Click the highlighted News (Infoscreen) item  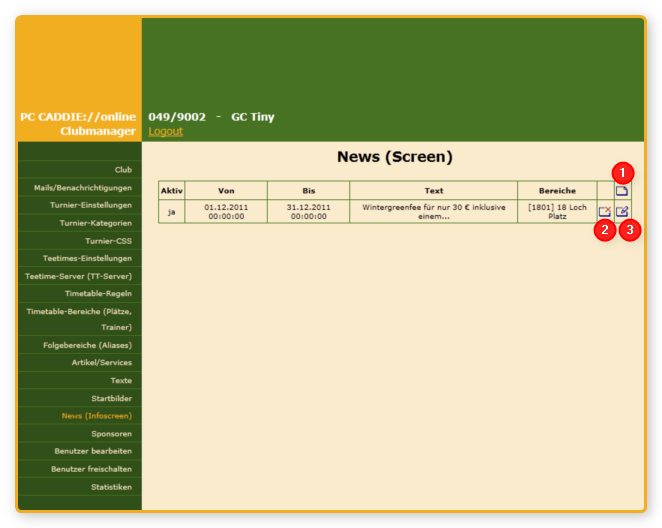point(97,416)
